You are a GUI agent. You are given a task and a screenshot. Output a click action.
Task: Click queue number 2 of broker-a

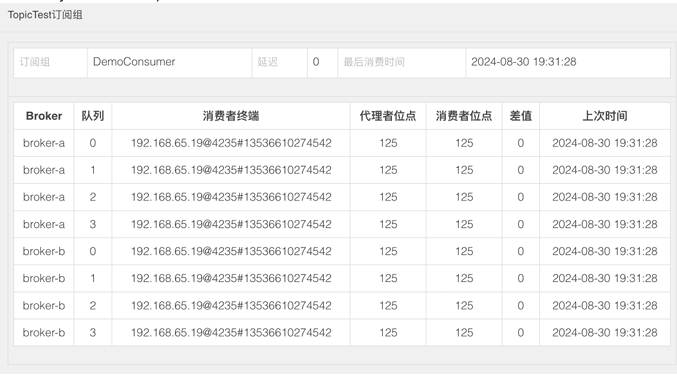(93, 197)
